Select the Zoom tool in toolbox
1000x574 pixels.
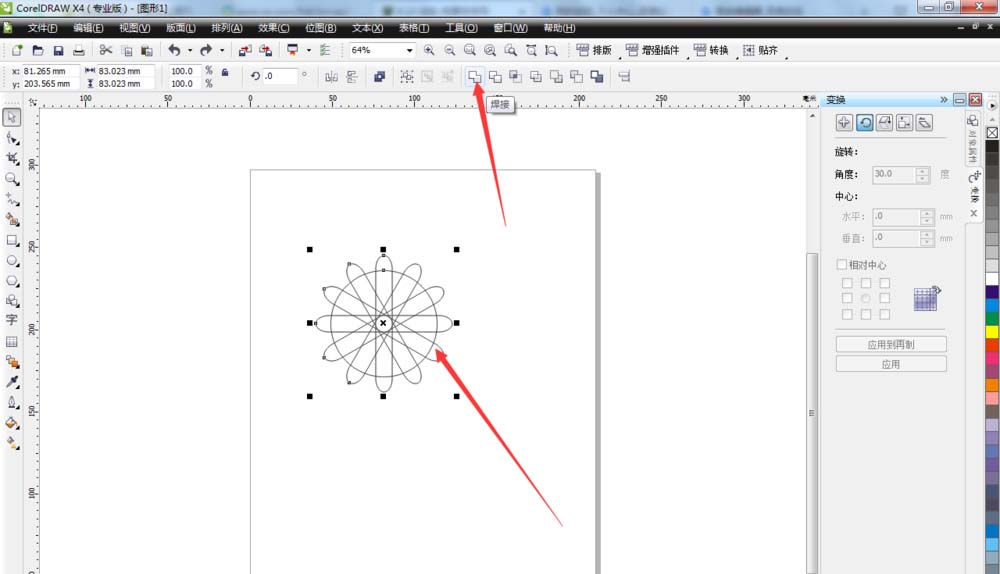(x=11, y=179)
